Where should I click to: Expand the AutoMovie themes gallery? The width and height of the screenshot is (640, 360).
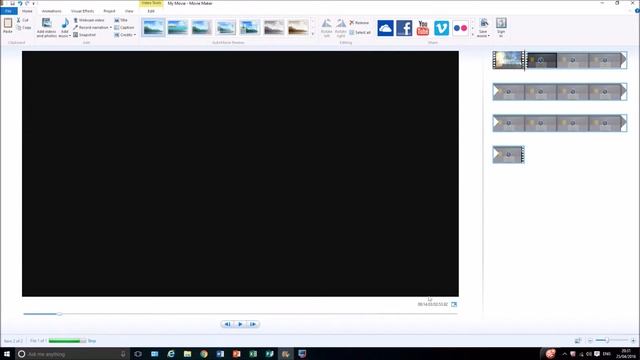(x=313, y=34)
